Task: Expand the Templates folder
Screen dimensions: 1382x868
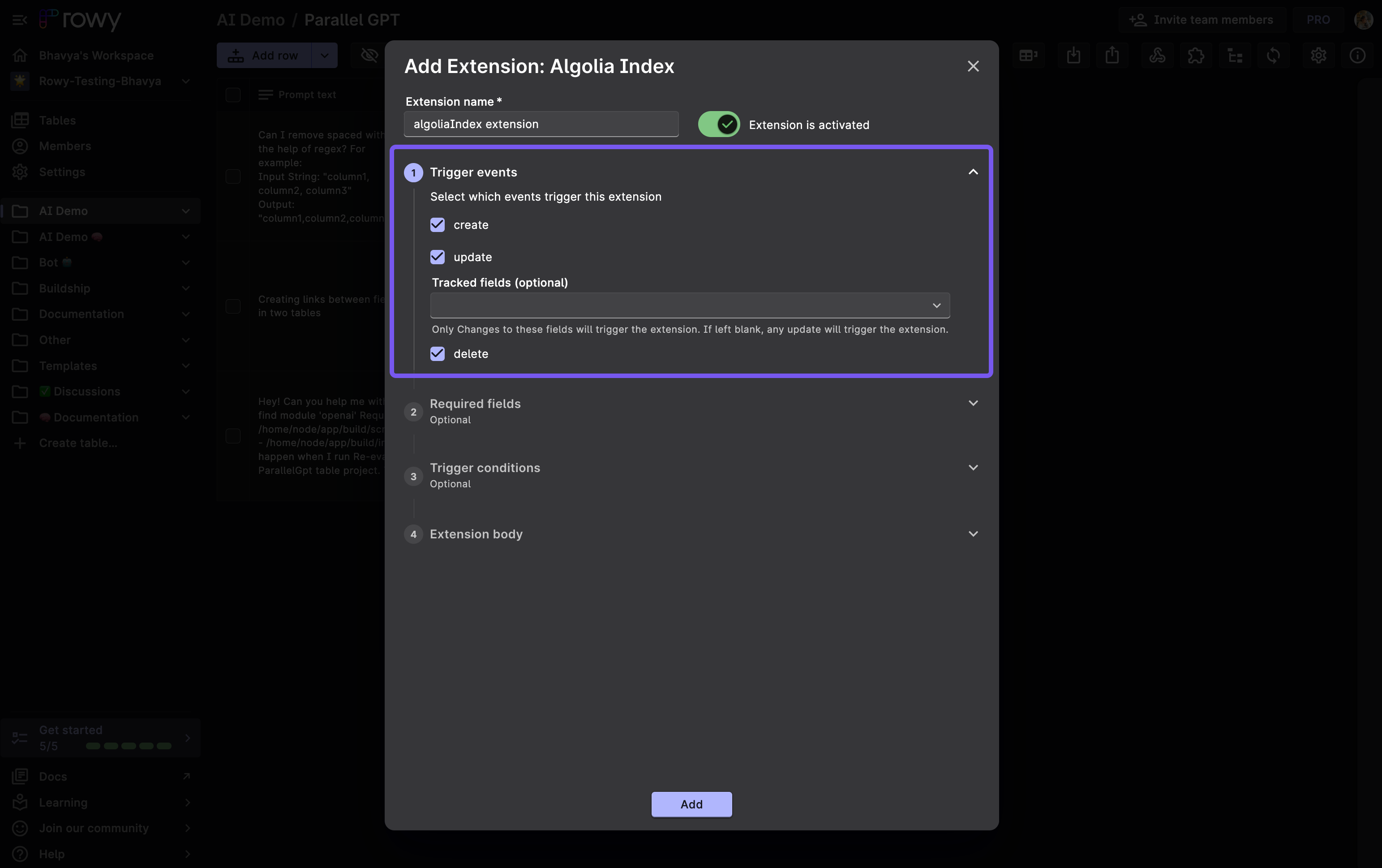Action: (x=185, y=365)
